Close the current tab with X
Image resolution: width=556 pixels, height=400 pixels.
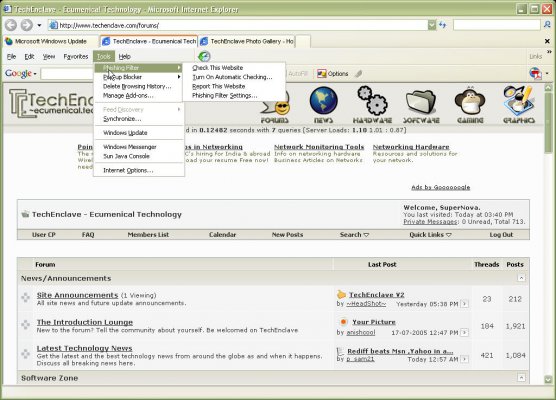click(x=547, y=41)
